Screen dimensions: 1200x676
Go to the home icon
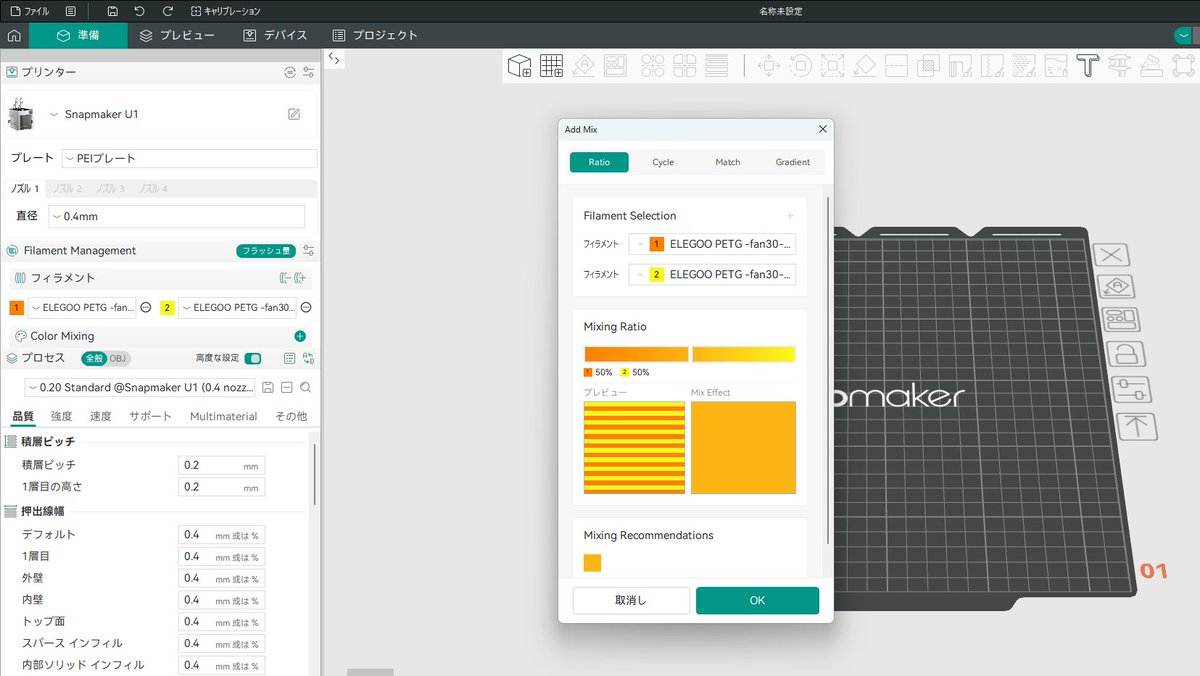[x=14, y=35]
